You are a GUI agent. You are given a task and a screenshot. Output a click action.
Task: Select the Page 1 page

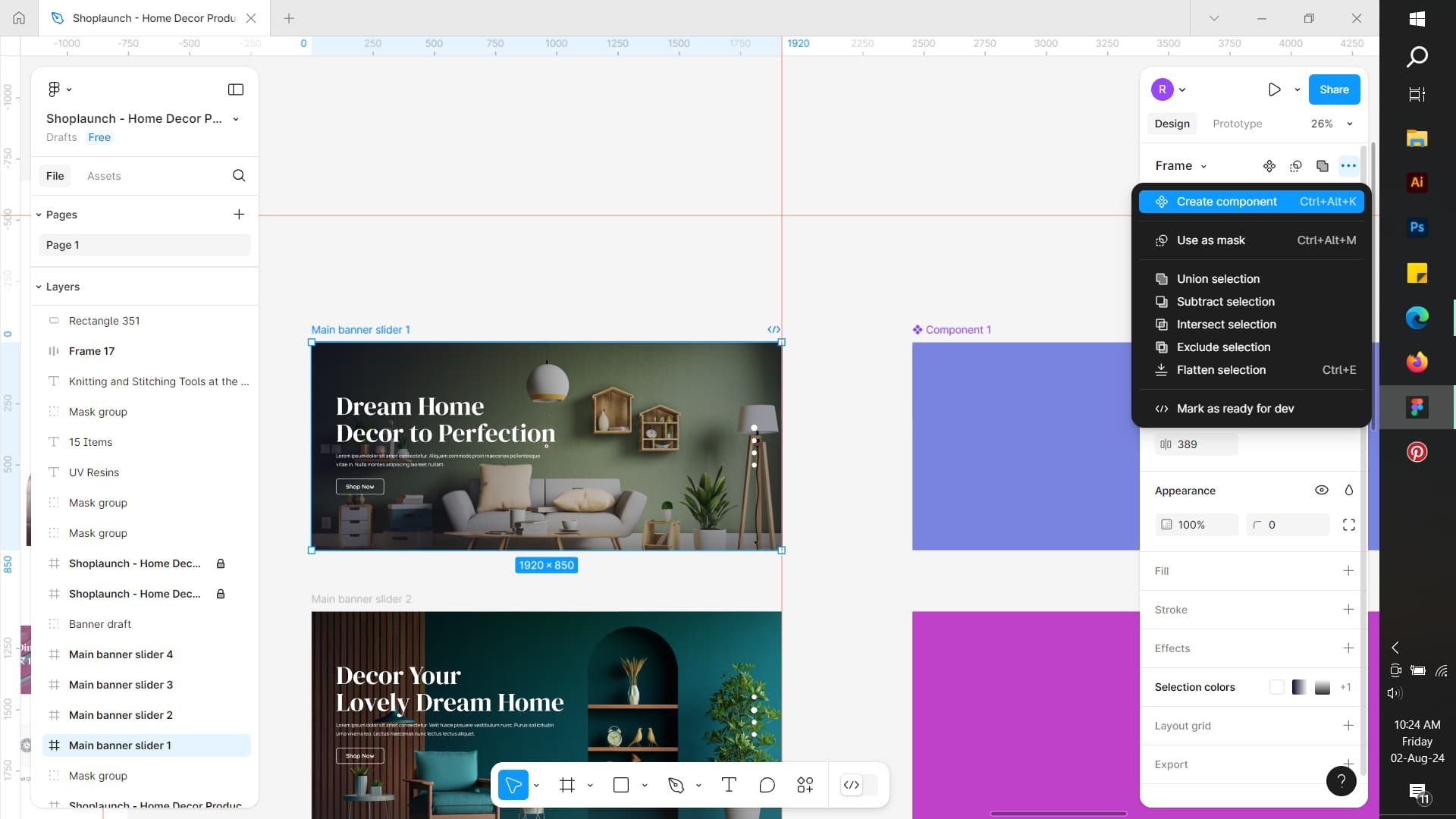tap(144, 245)
